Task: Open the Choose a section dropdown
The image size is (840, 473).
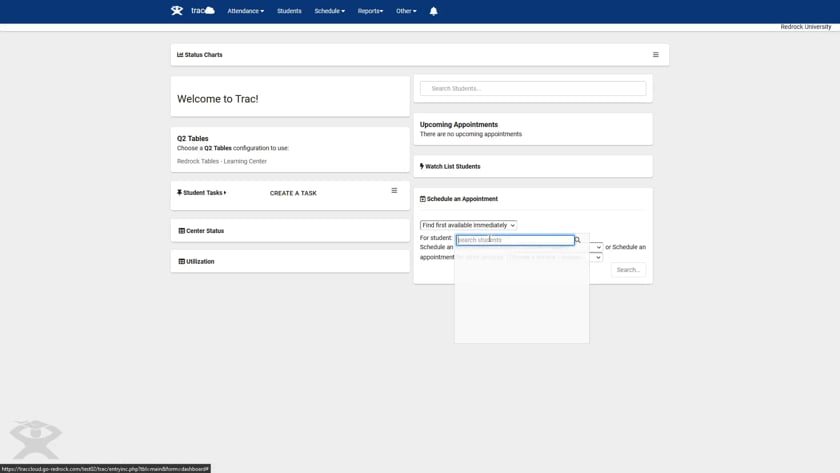Action: [x=598, y=258]
